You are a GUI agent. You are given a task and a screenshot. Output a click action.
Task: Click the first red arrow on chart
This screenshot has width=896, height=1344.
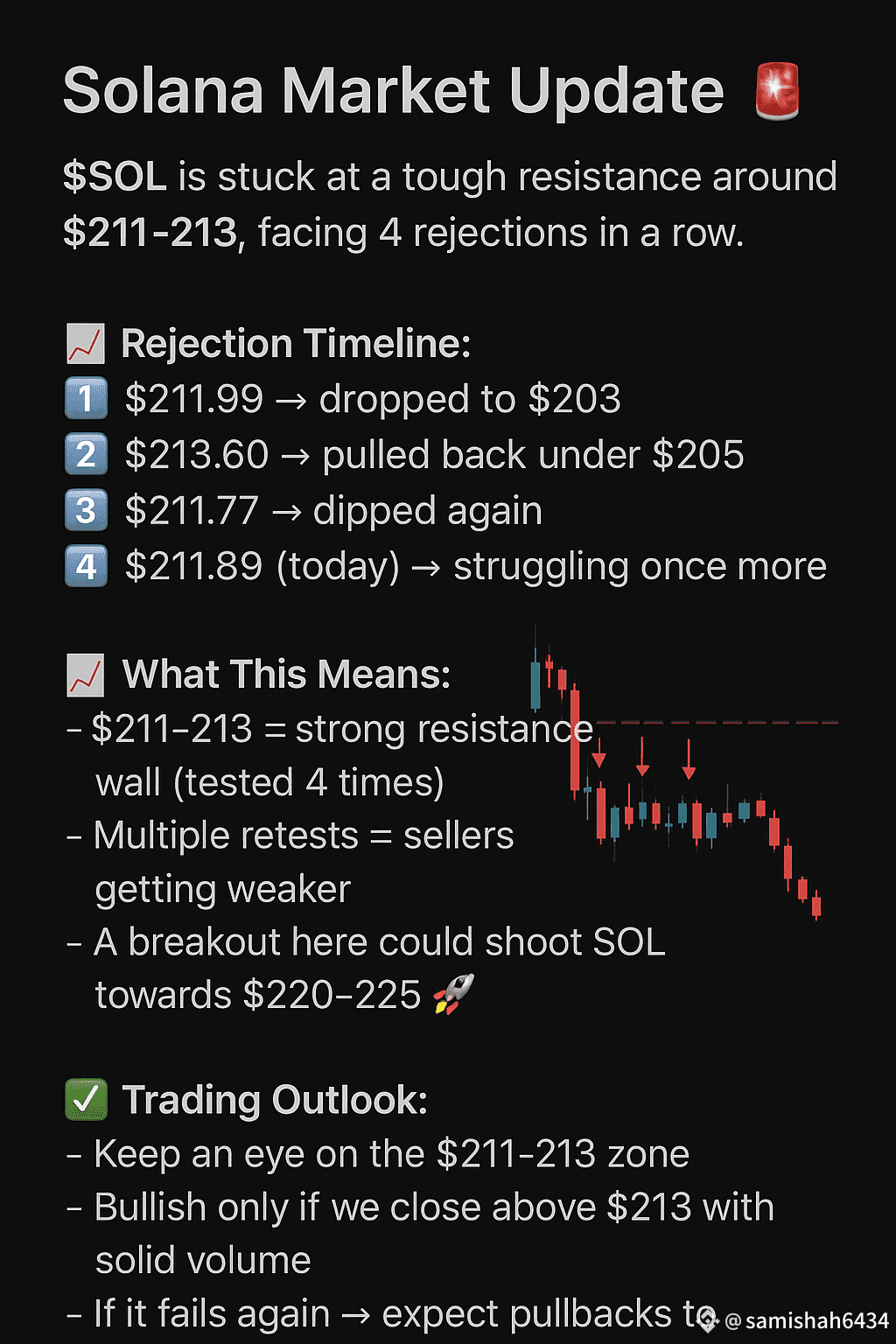coord(598,752)
